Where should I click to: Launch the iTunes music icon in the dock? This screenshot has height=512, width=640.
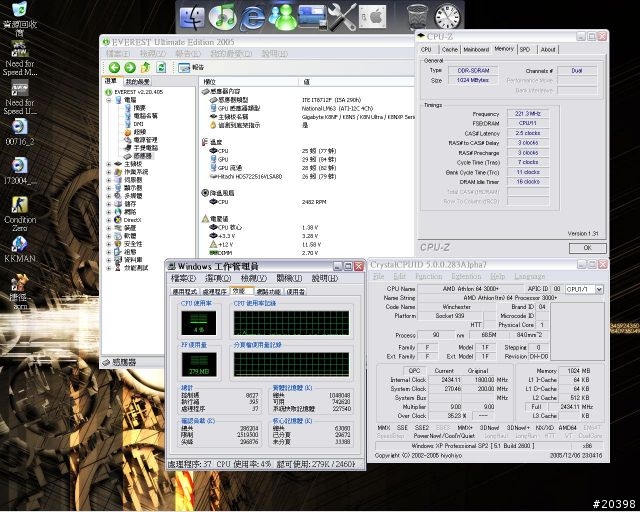click(222, 18)
